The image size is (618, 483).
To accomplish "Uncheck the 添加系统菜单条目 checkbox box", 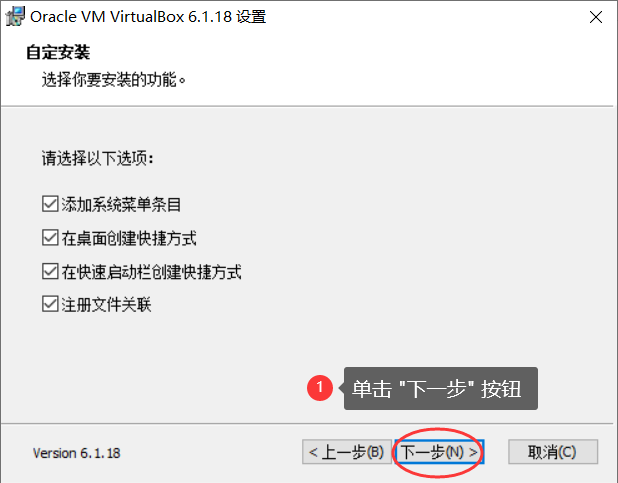I will tap(50, 204).
